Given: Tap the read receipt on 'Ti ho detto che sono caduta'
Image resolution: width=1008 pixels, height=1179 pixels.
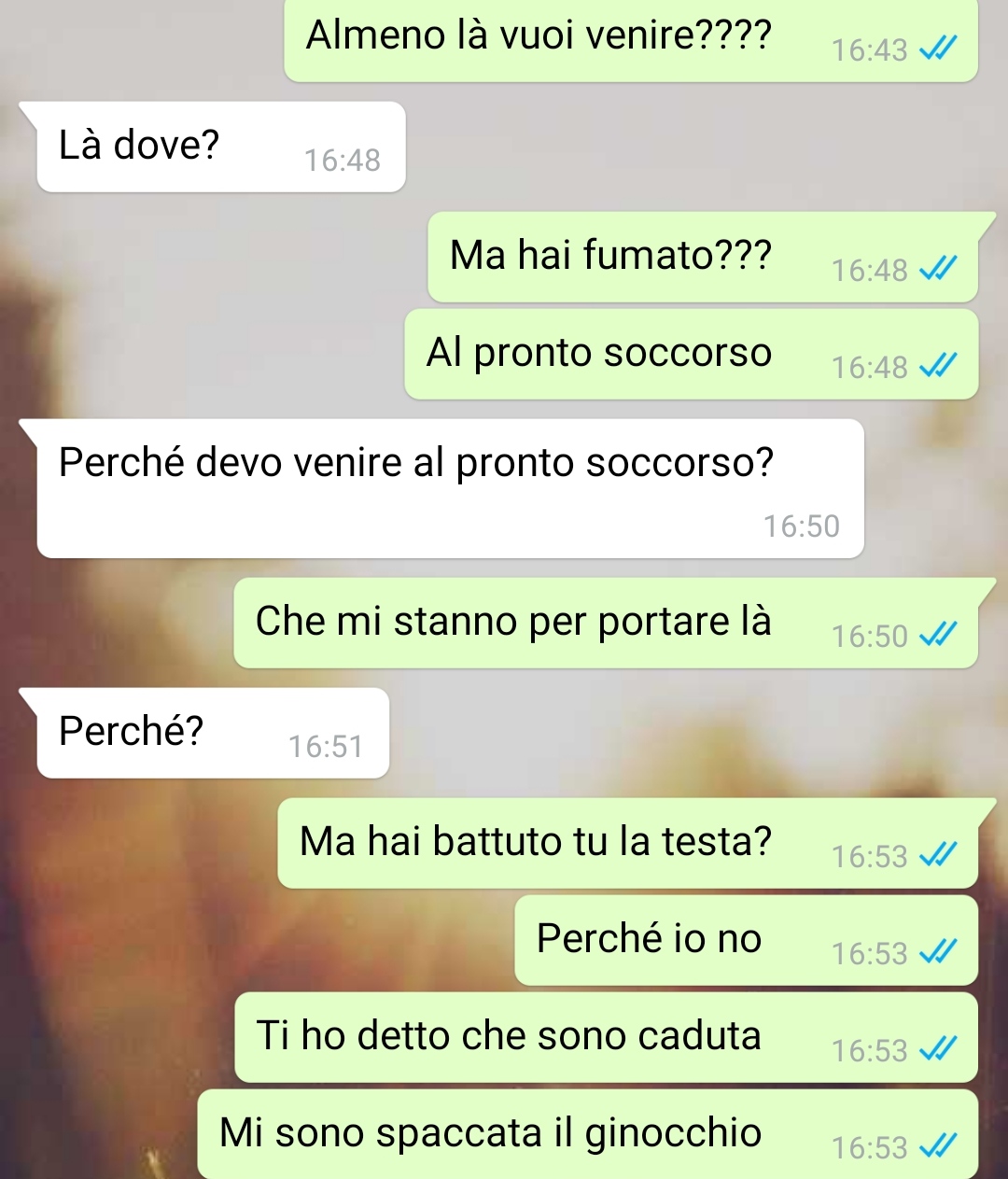Looking at the screenshot, I should [938, 1050].
